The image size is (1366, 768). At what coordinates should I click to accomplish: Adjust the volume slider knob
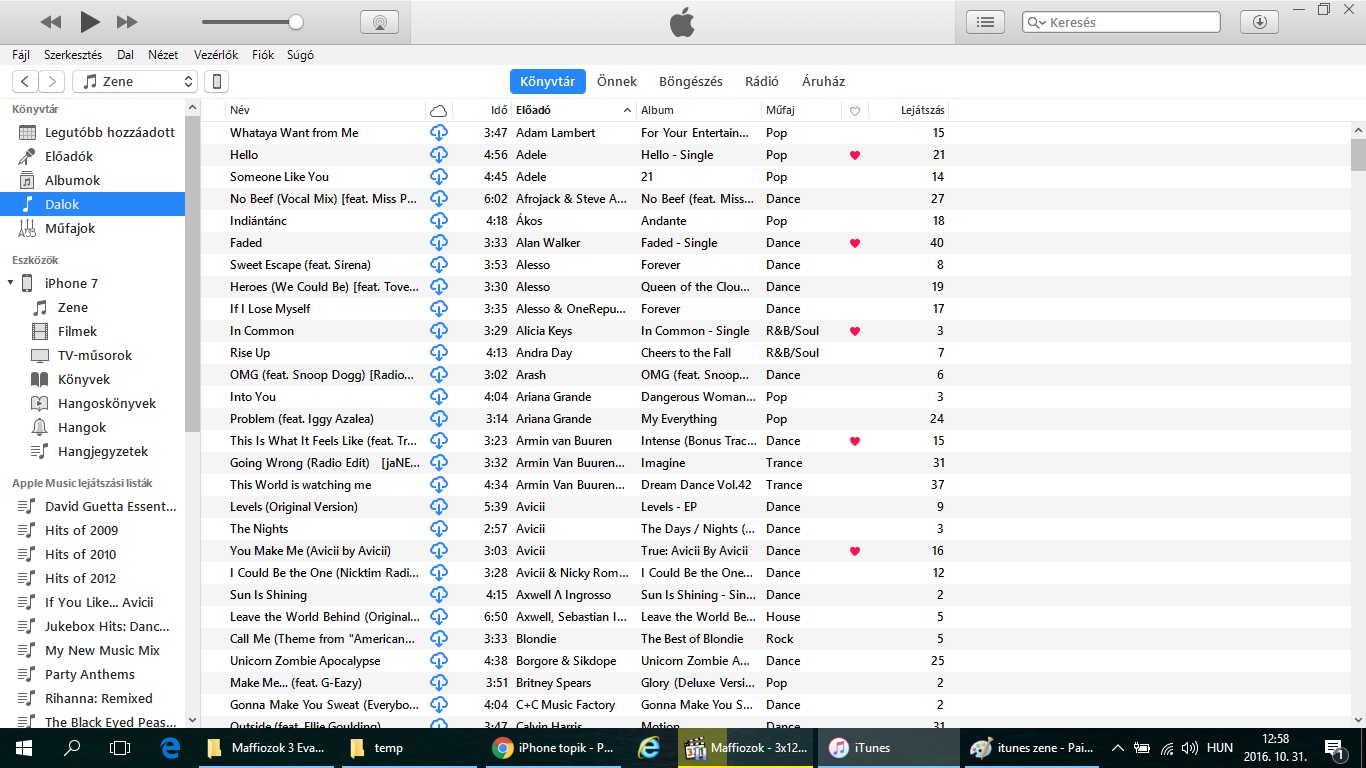[x=296, y=22]
